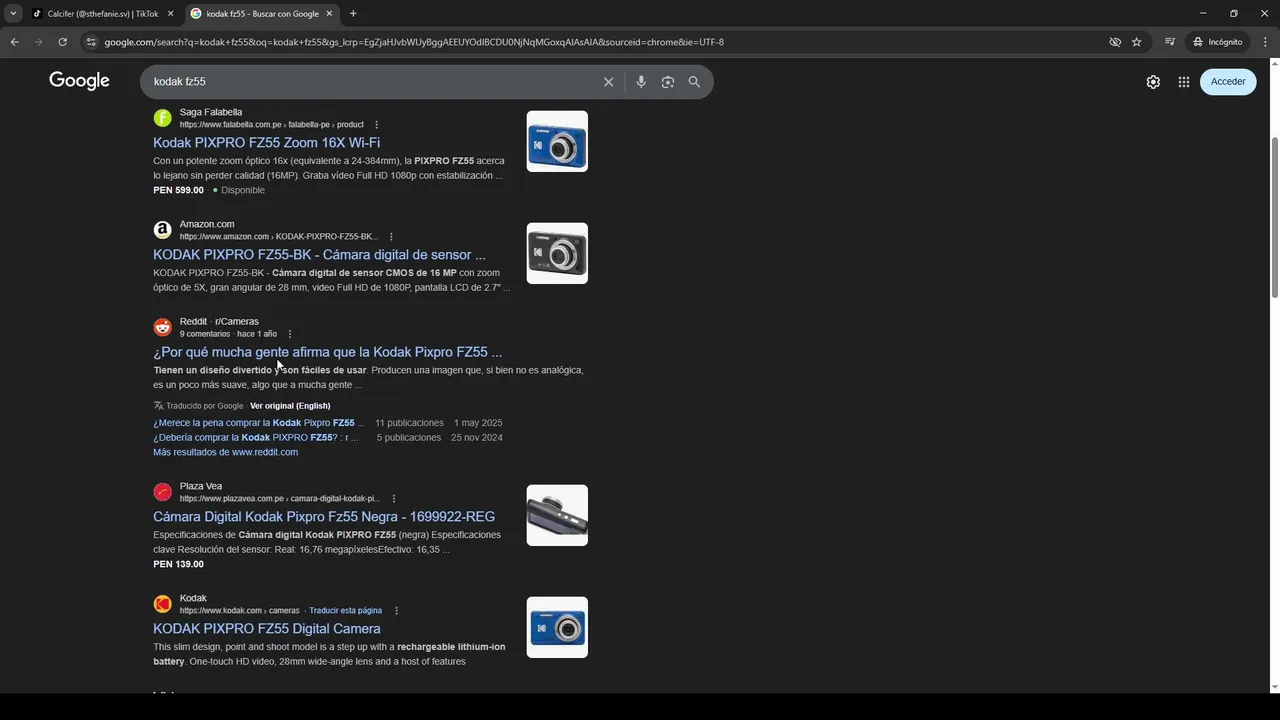Open more options for Amazon.com result
The image size is (1280, 720).
[391, 237]
